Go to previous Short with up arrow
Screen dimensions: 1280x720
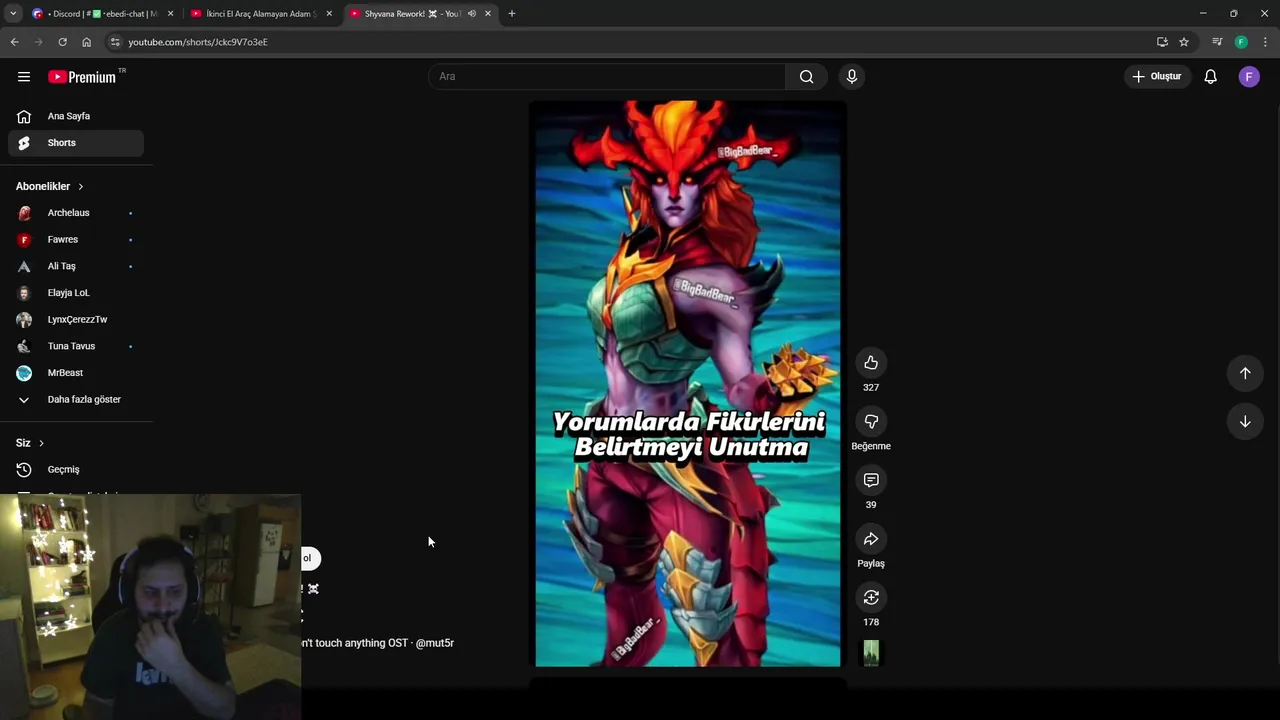pyautogui.click(x=1245, y=373)
